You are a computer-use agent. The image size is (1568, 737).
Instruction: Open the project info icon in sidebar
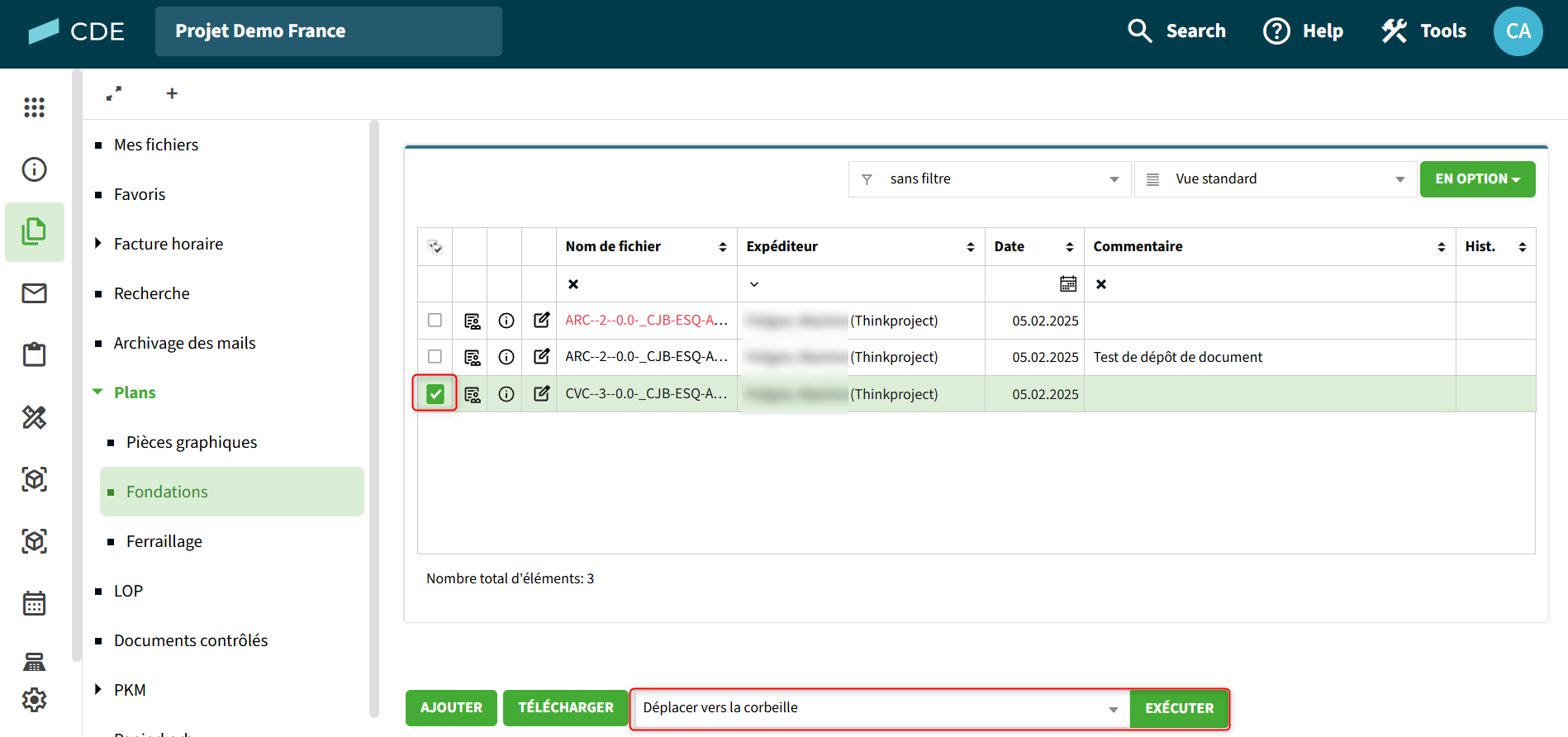coord(34,169)
